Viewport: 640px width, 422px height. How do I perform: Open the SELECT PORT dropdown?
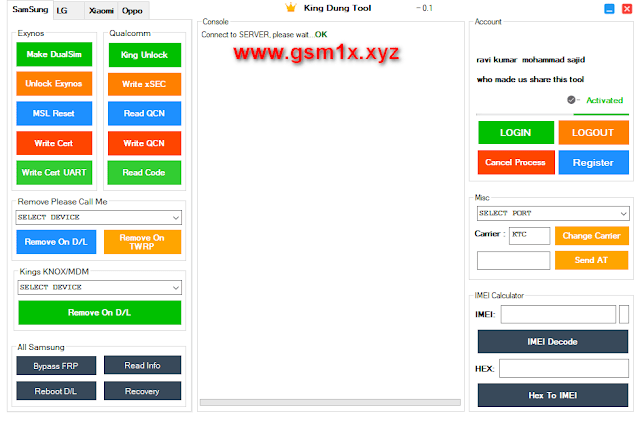(553, 213)
